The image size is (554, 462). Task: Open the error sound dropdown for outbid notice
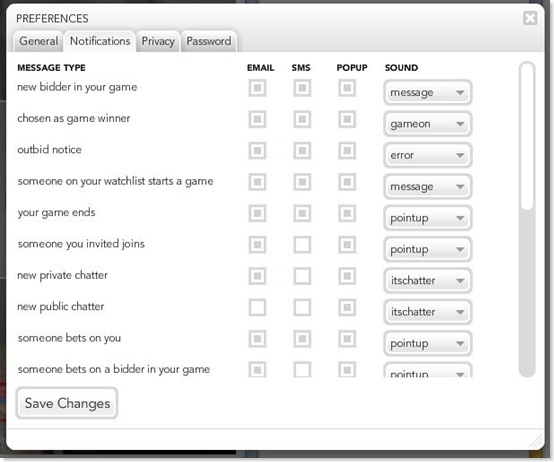[428, 155]
